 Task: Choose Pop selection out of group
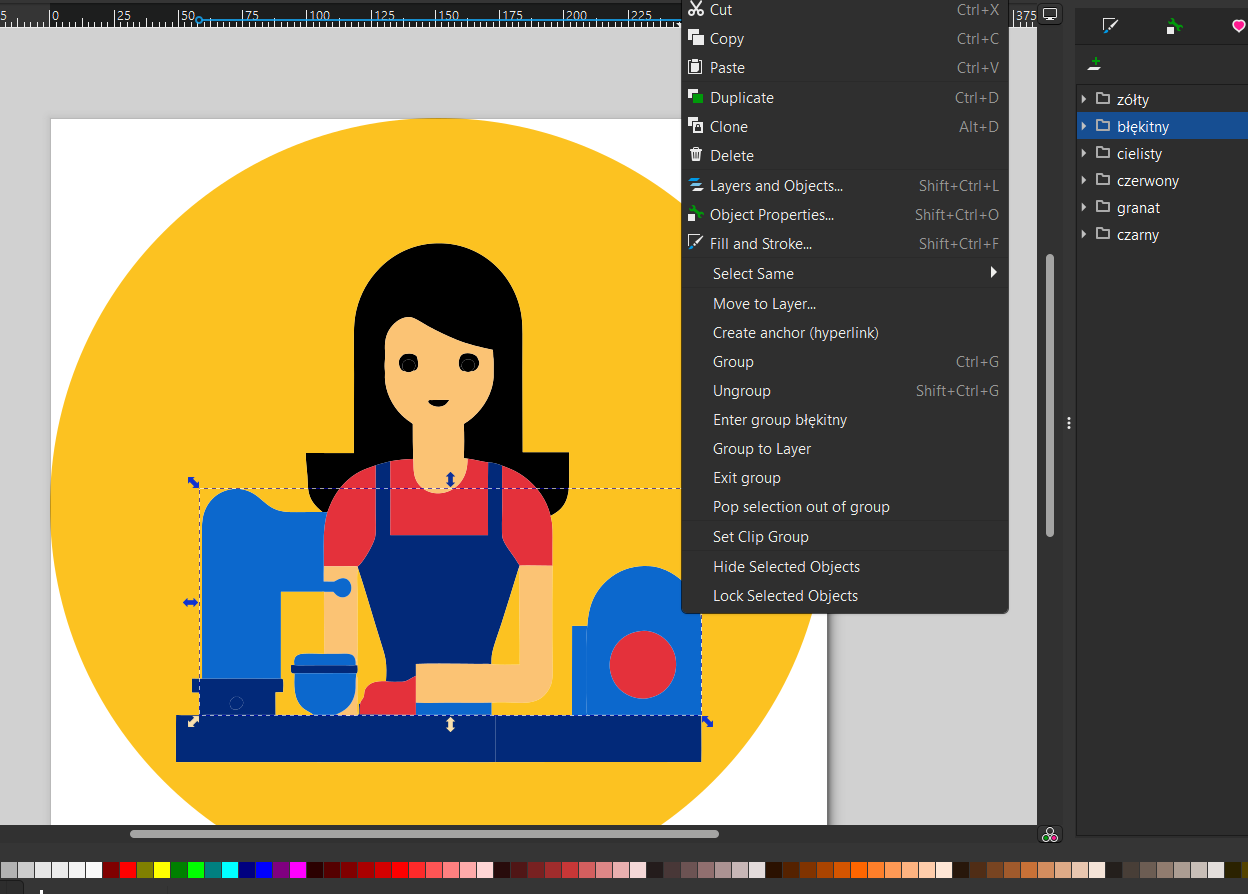(845, 507)
